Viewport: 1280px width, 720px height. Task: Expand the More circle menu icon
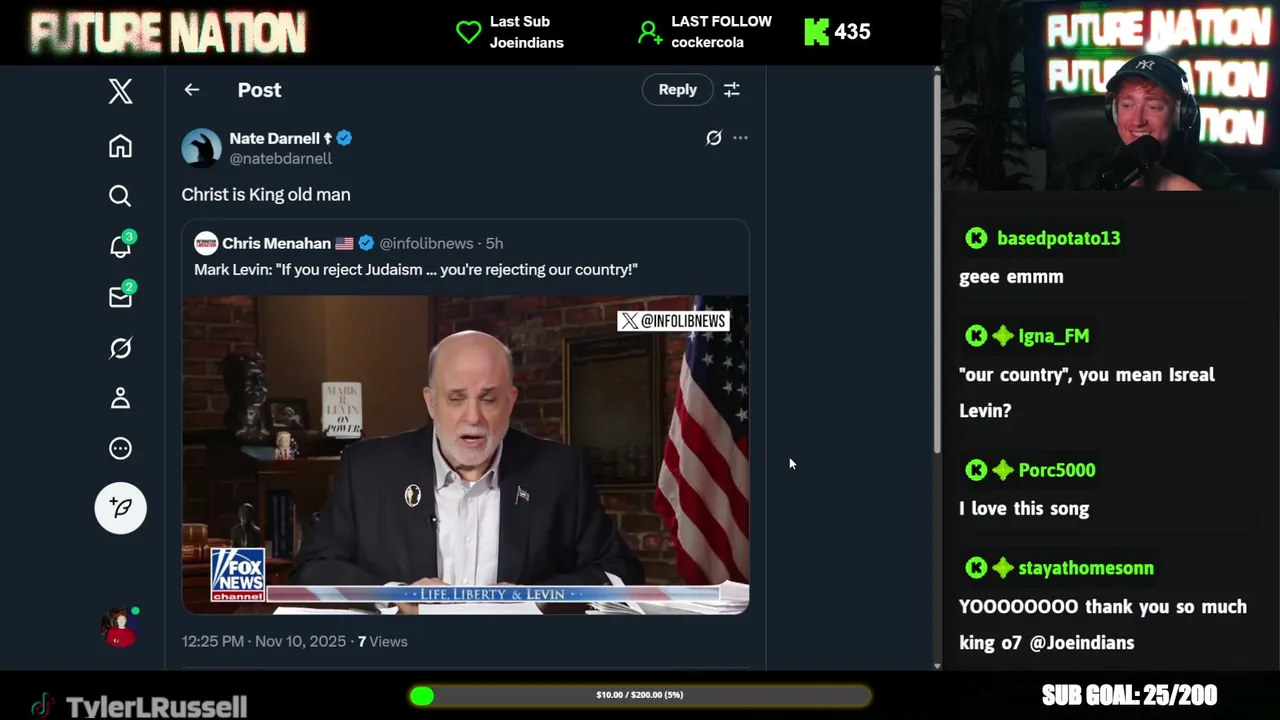(120, 449)
